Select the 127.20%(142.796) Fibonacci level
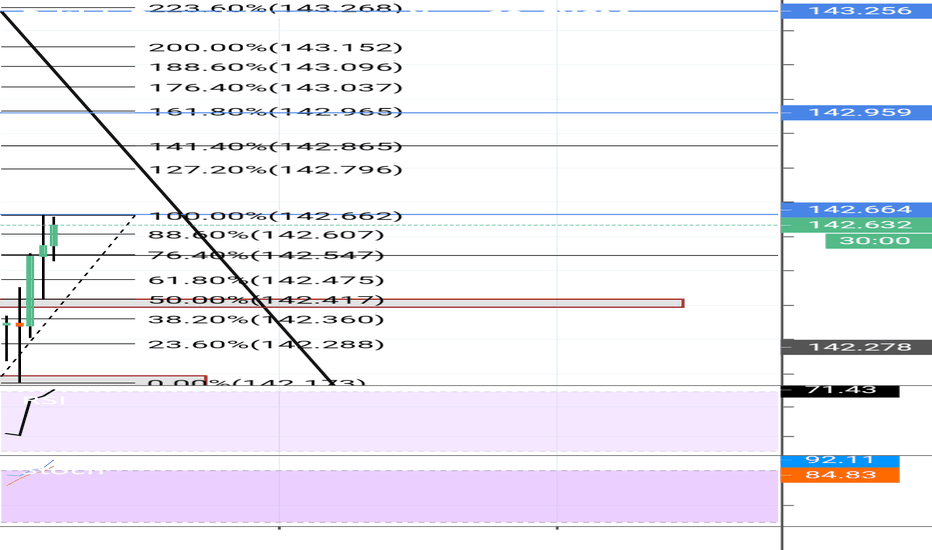932x550 pixels. [275, 169]
